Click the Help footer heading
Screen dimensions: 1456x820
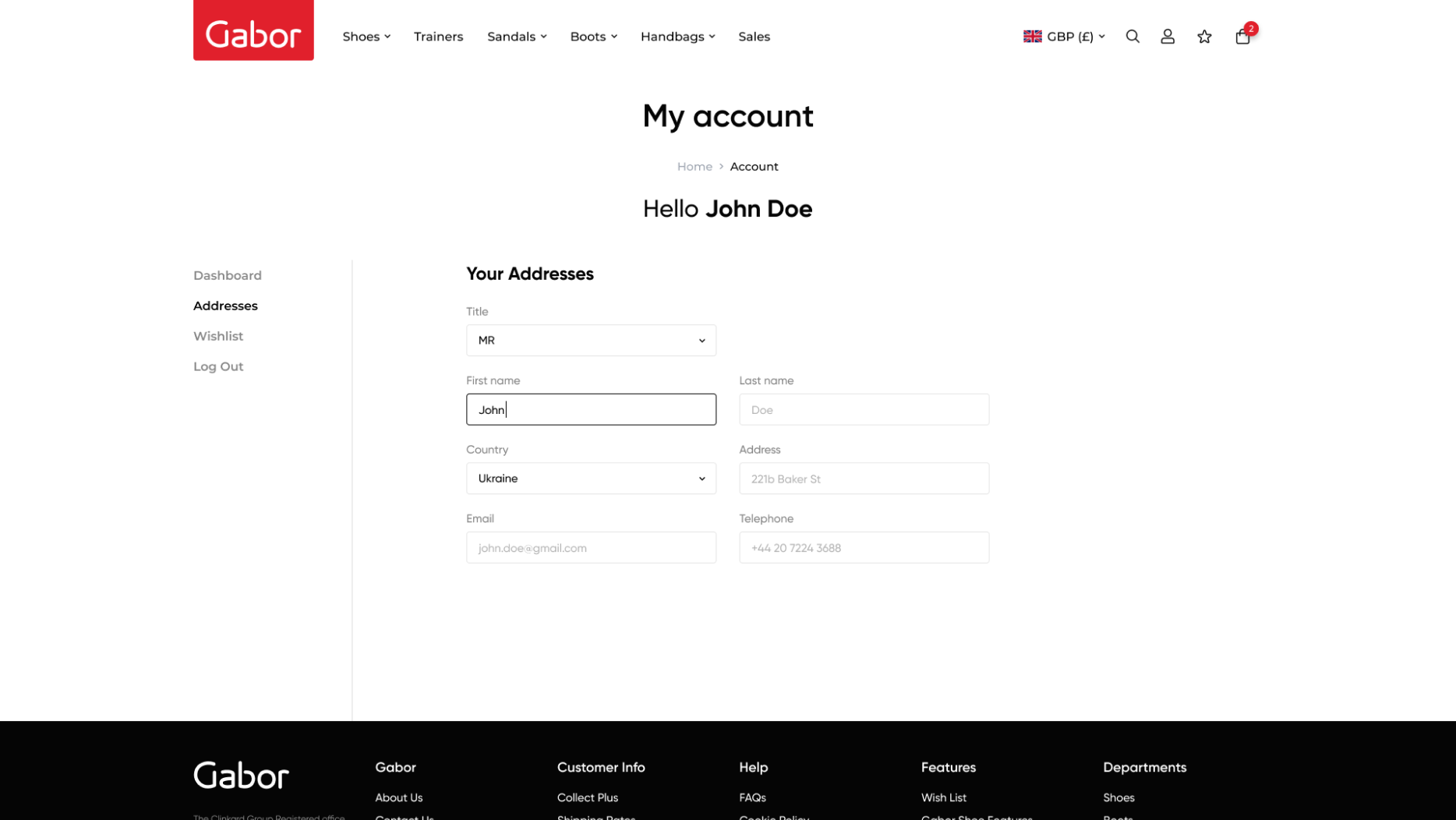pos(753,767)
